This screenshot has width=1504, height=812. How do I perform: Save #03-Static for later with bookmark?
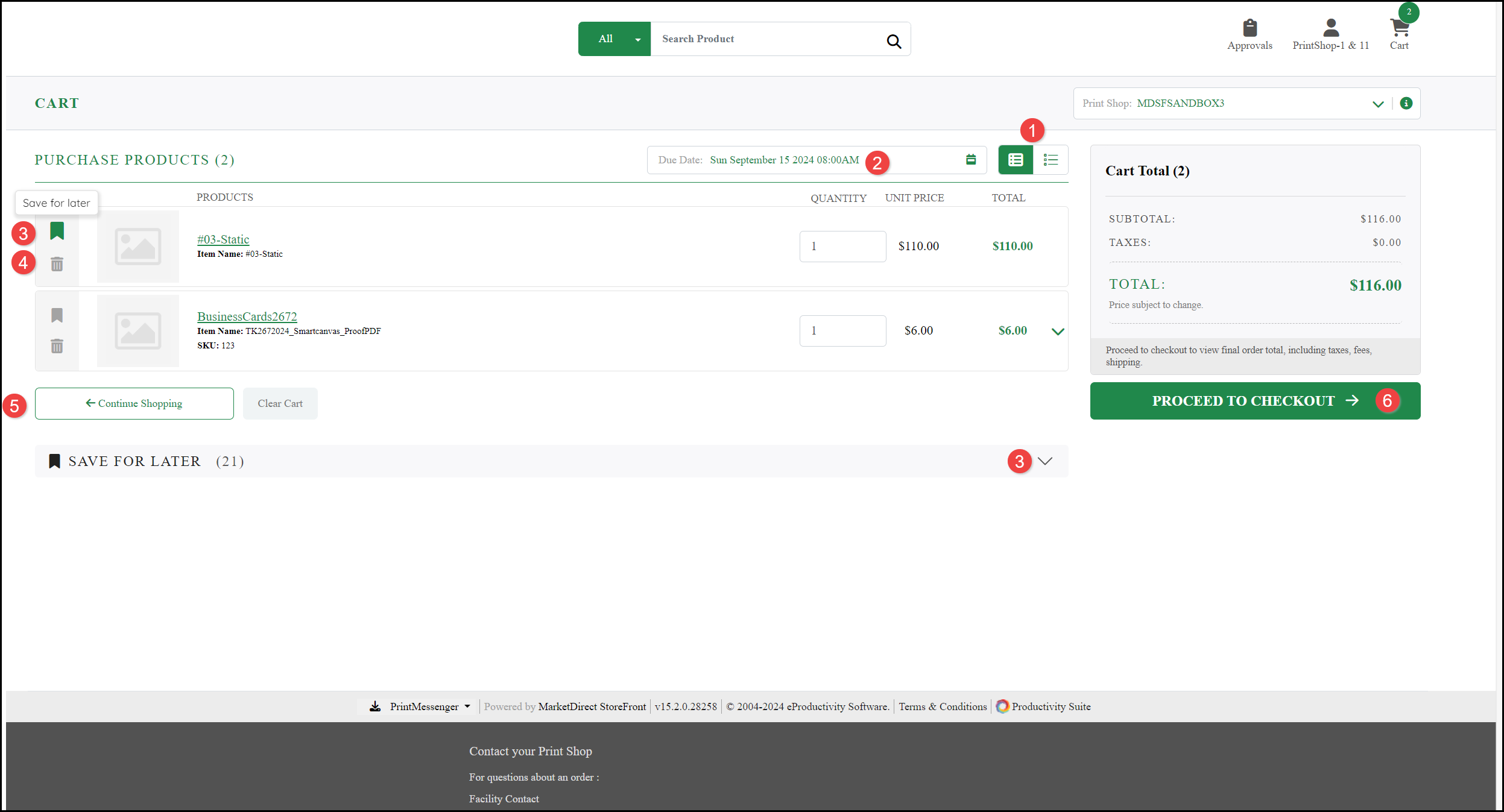[x=57, y=231]
